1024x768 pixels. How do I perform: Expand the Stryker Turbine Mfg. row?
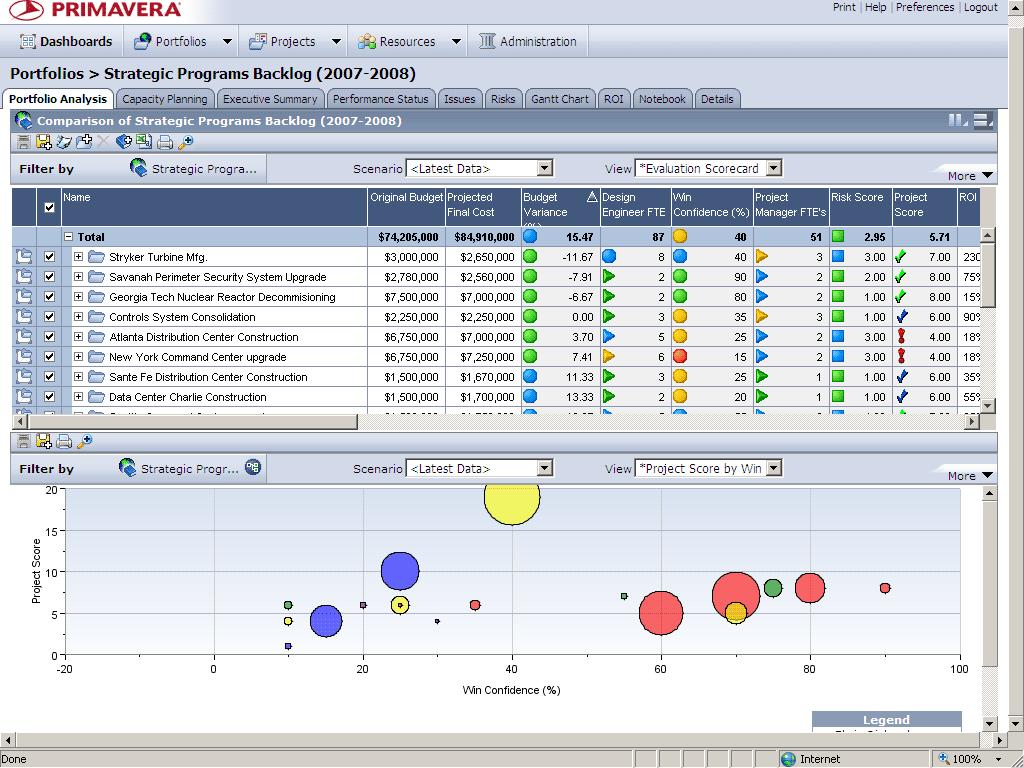click(78, 257)
